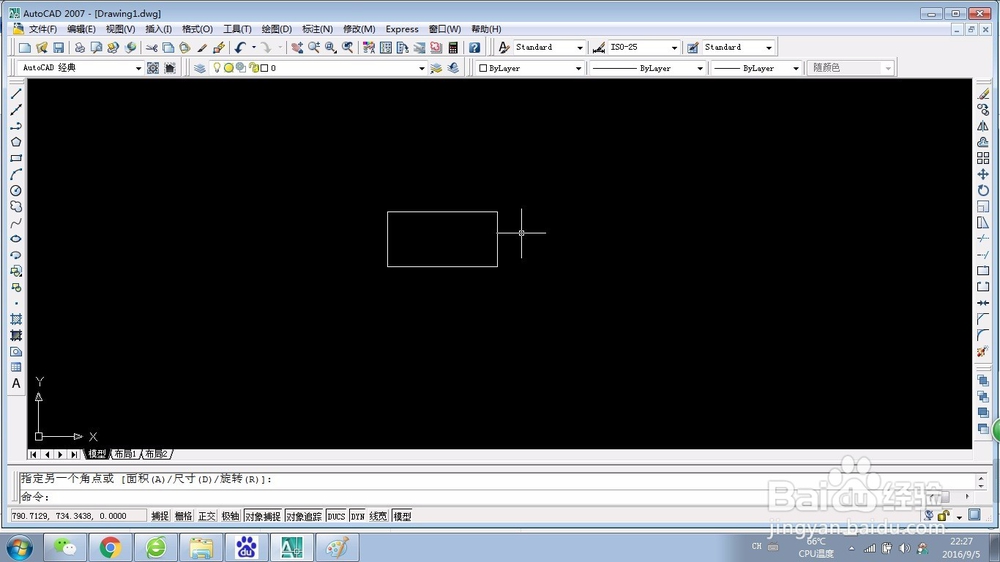
Task: Select the Array modify tool
Action: pos(983,158)
